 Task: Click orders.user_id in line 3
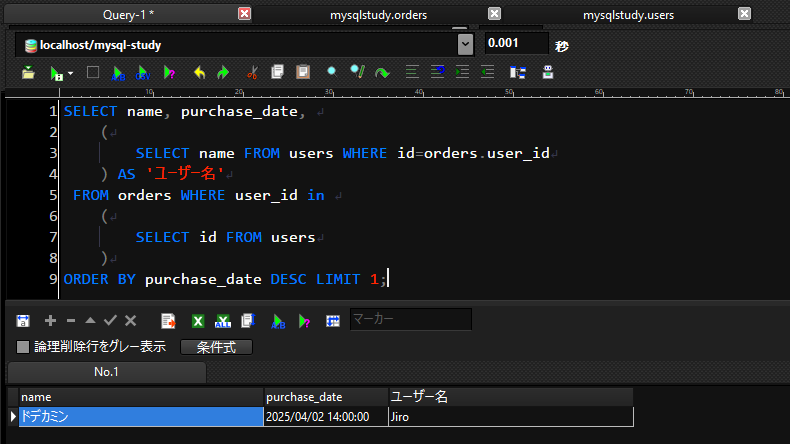[x=486, y=153]
